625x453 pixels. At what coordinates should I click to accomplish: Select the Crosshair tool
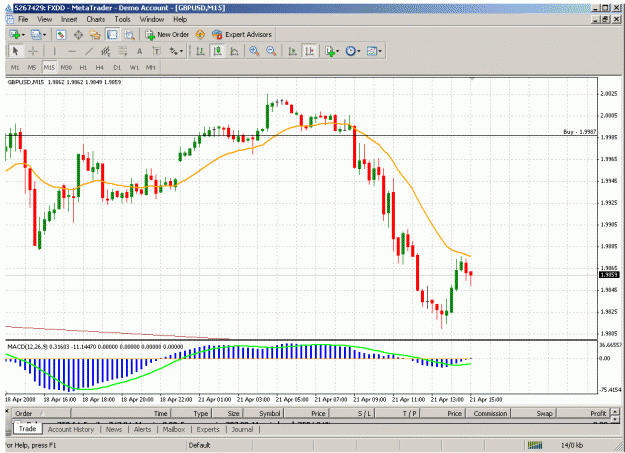33,51
